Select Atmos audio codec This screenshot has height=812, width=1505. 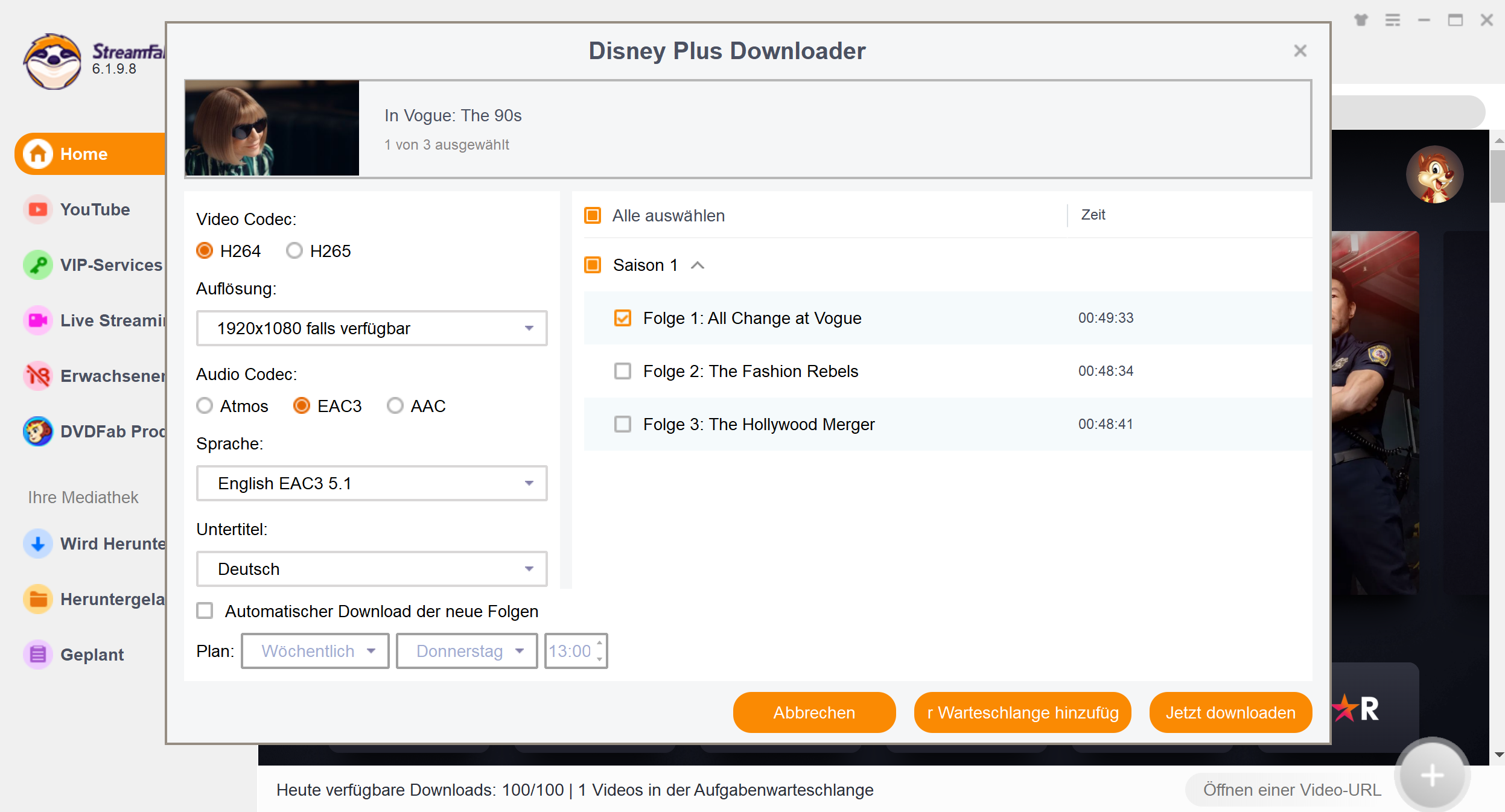pyautogui.click(x=205, y=405)
